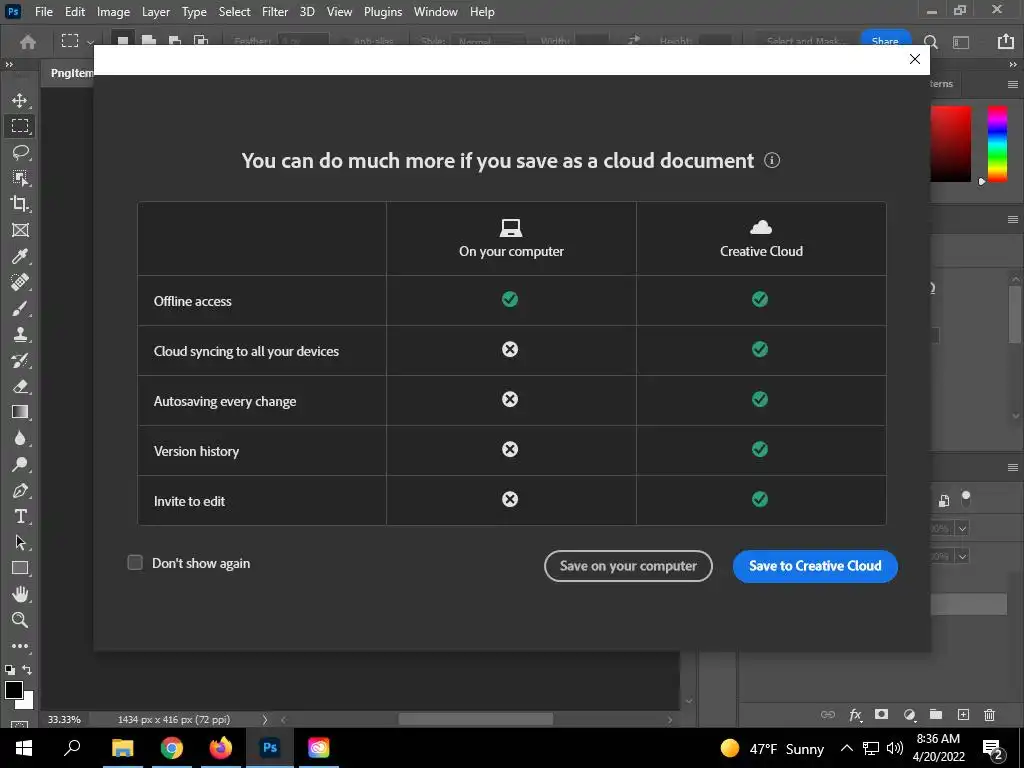Viewport: 1024px width, 768px height.
Task: Click the add layer mask icon
Action: [882, 714]
